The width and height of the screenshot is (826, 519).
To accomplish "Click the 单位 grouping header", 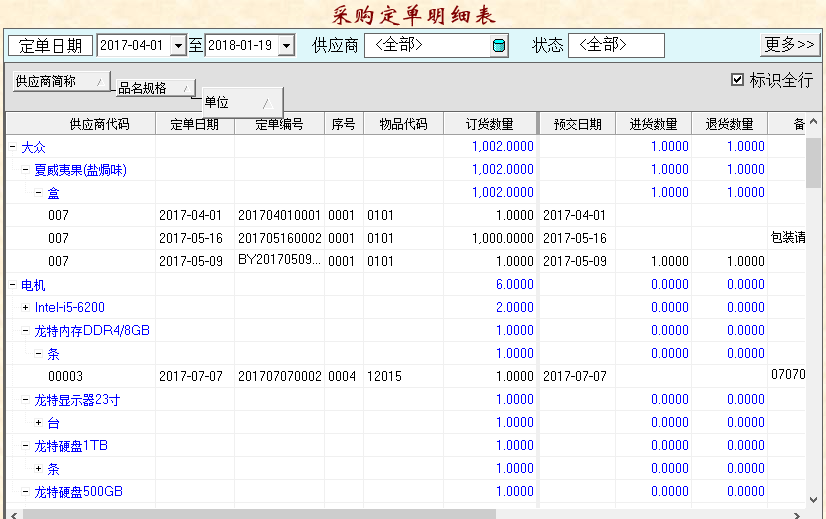I will click(242, 102).
